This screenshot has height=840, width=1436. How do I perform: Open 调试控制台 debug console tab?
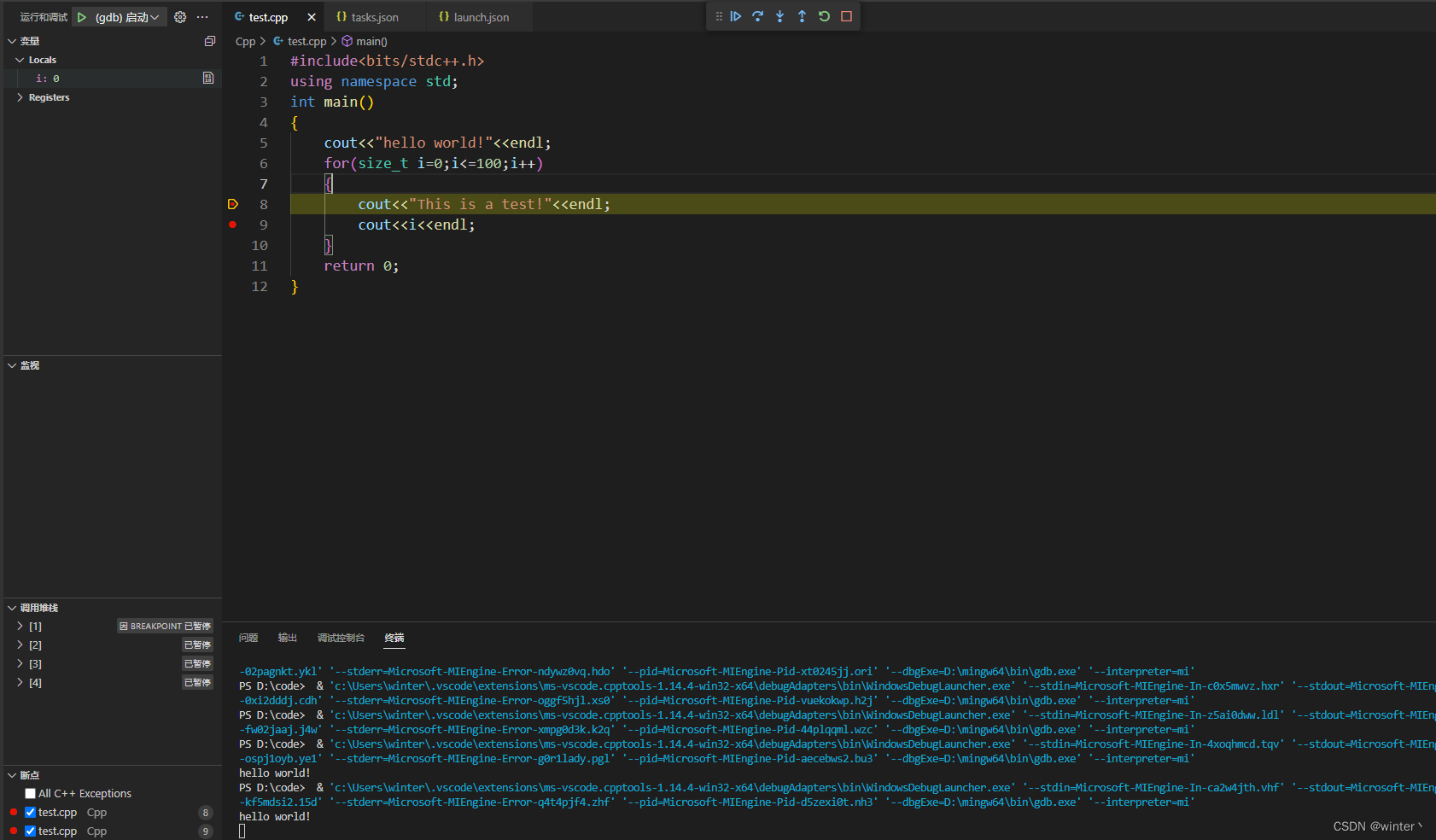coord(341,638)
